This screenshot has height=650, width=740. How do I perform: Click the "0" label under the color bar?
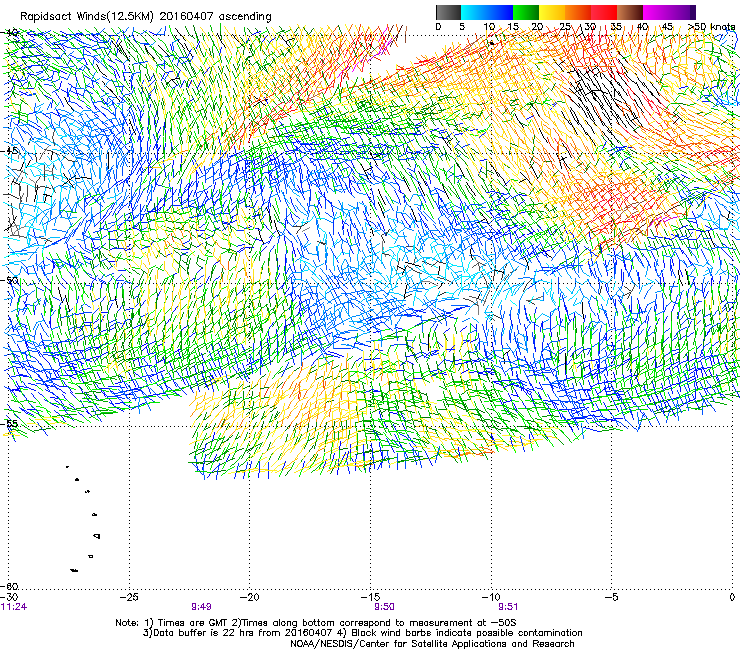(438, 27)
